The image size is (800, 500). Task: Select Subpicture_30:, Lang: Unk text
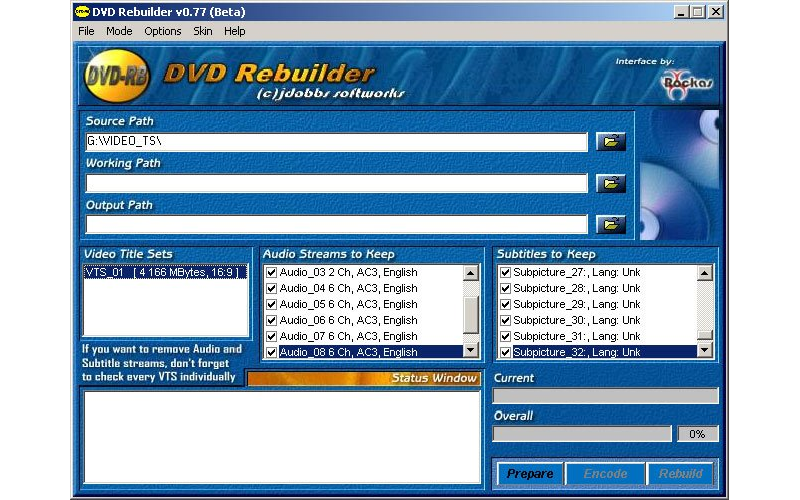(x=577, y=320)
